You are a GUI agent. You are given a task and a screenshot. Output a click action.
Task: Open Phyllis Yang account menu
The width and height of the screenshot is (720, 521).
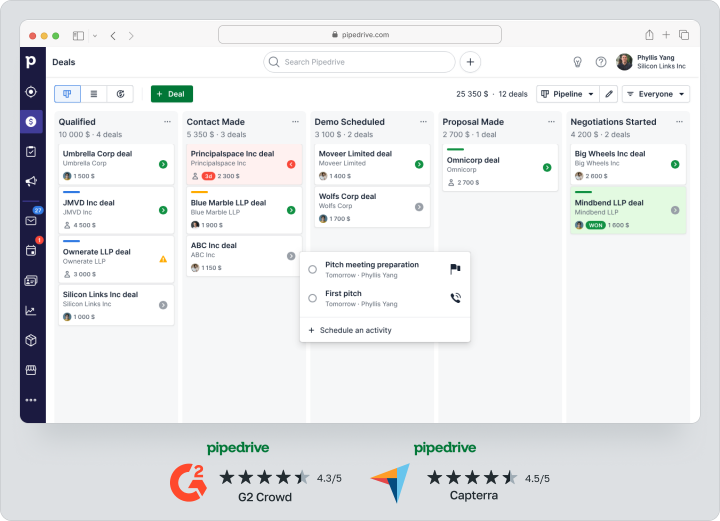point(651,62)
